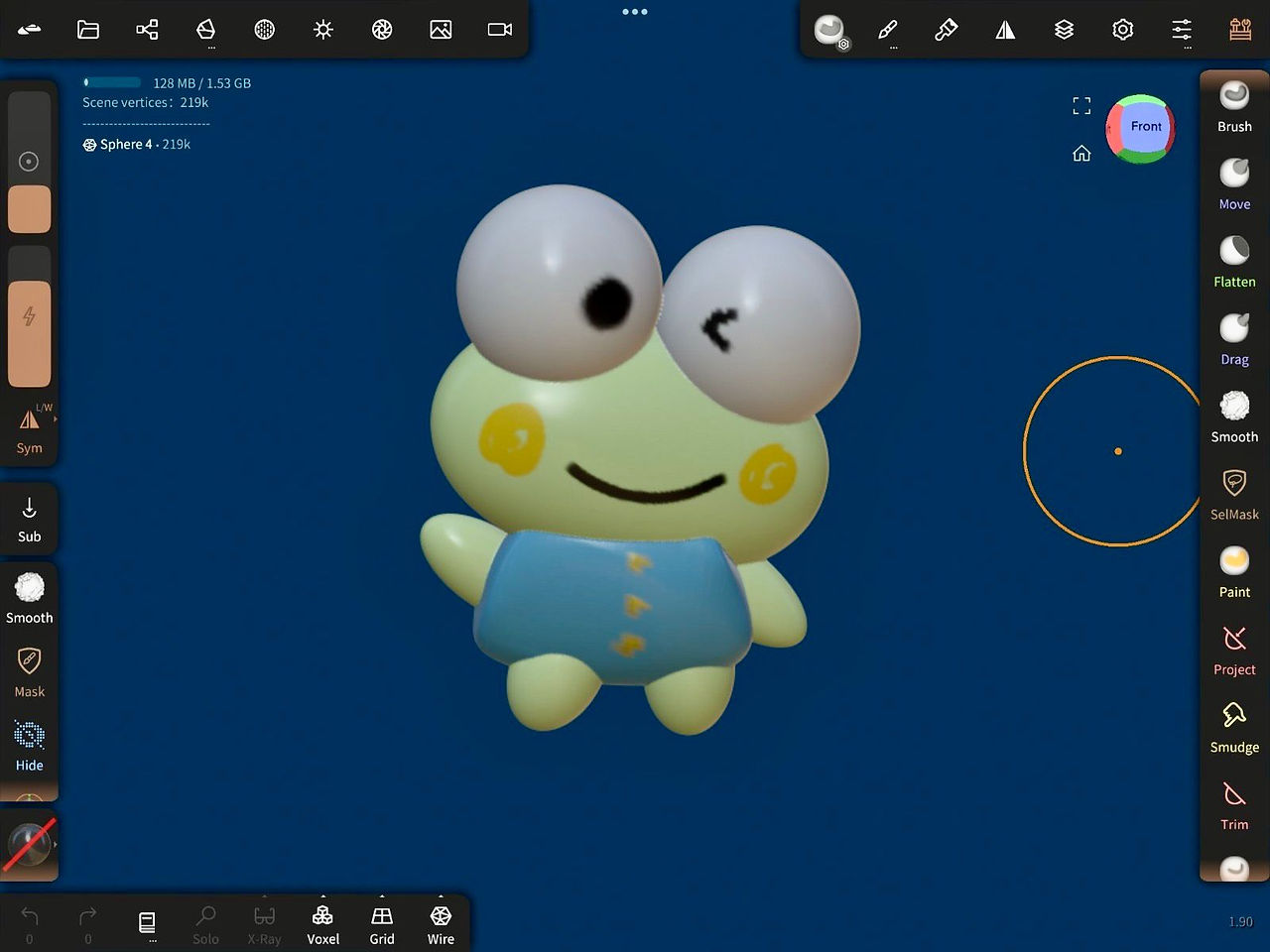Click the 1.90 version number
1270x952 pixels.
(1240, 922)
